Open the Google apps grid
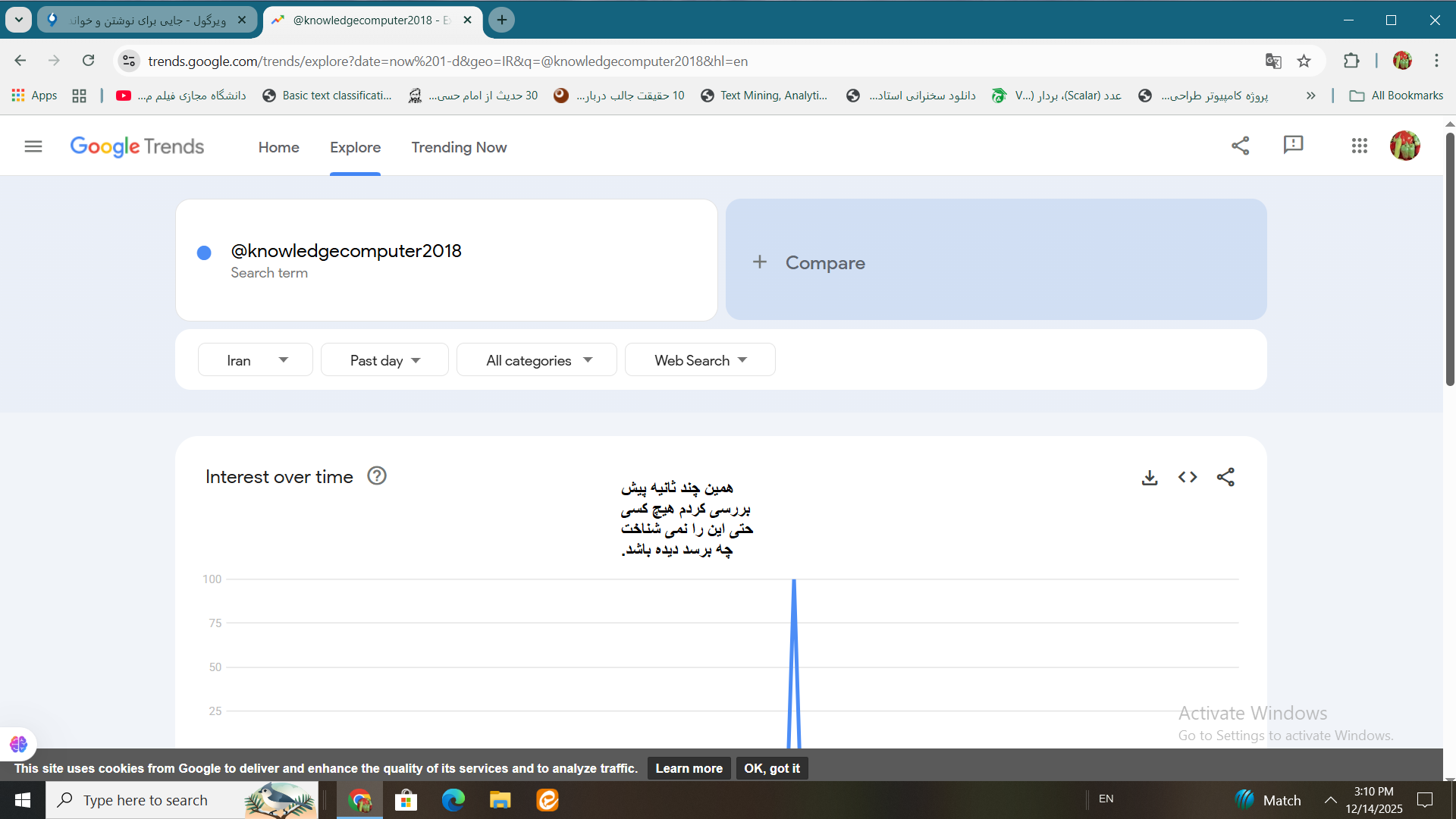Screen dimensions: 1456x819 tap(1359, 146)
